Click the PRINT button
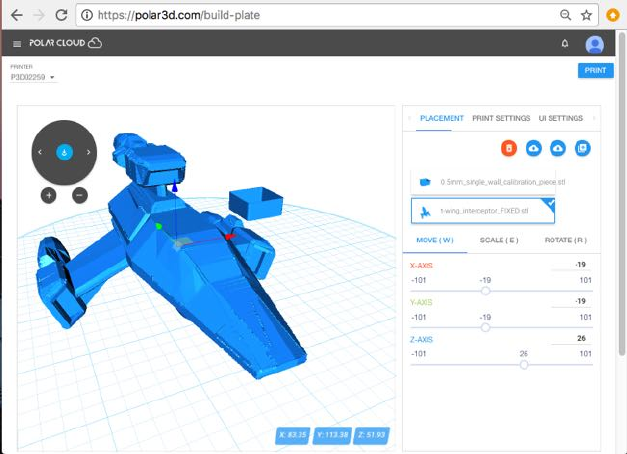 click(x=595, y=70)
